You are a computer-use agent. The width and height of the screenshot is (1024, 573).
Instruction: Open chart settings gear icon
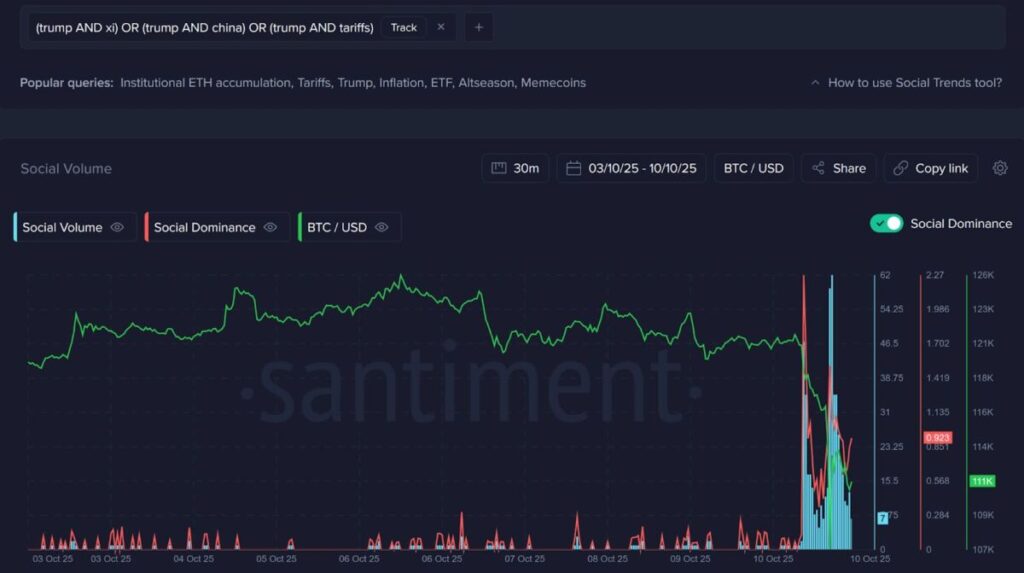(x=1000, y=168)
